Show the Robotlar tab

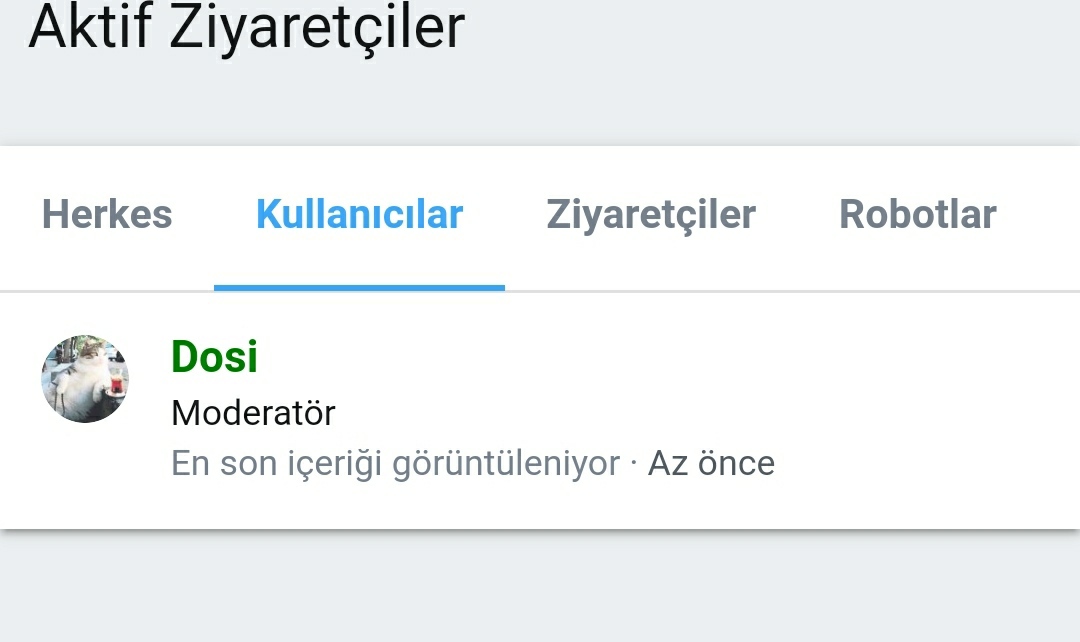[x=917, y=215]
